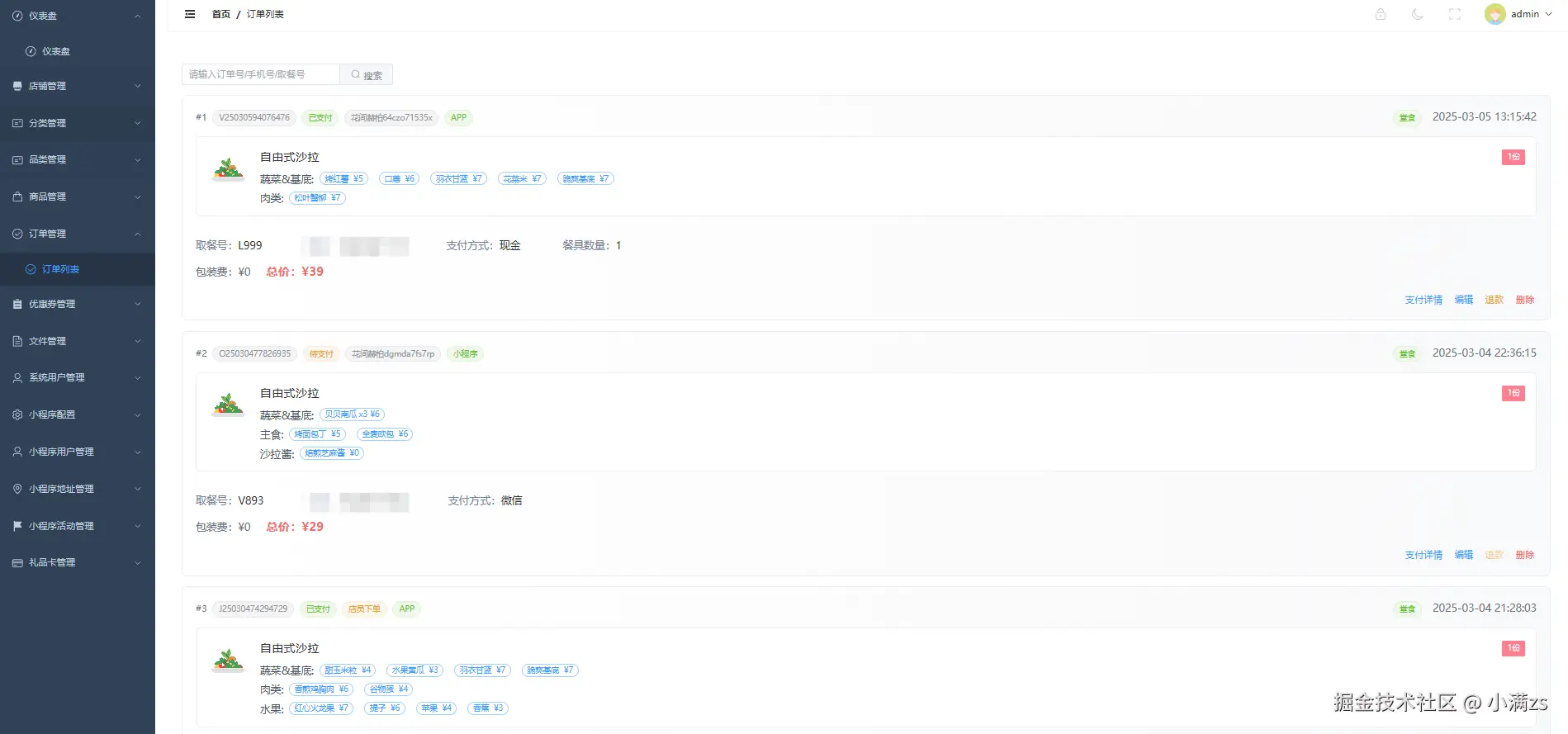1568x734 pixels.
Task: Collapse the 订单管理 menu chevron
Action: tap(138, 234)
